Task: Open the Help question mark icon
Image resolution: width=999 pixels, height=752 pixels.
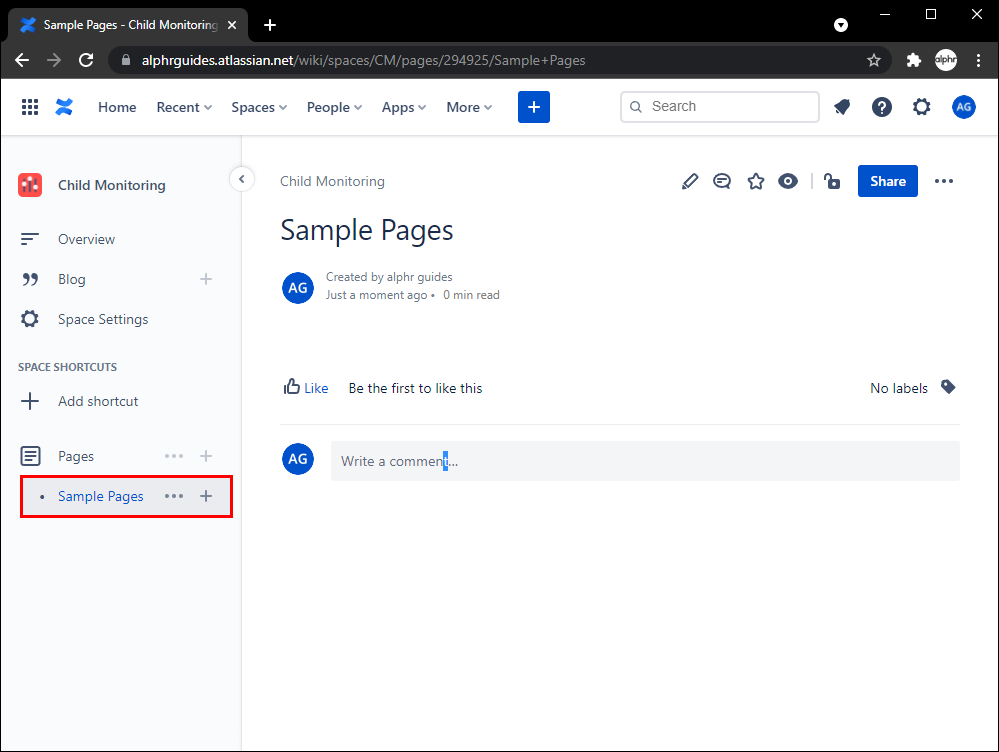Action: [881, 107]
